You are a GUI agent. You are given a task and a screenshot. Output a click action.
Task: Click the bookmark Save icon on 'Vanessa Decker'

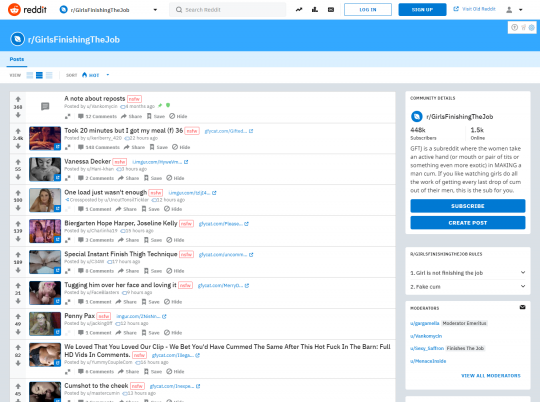[146, 178]
